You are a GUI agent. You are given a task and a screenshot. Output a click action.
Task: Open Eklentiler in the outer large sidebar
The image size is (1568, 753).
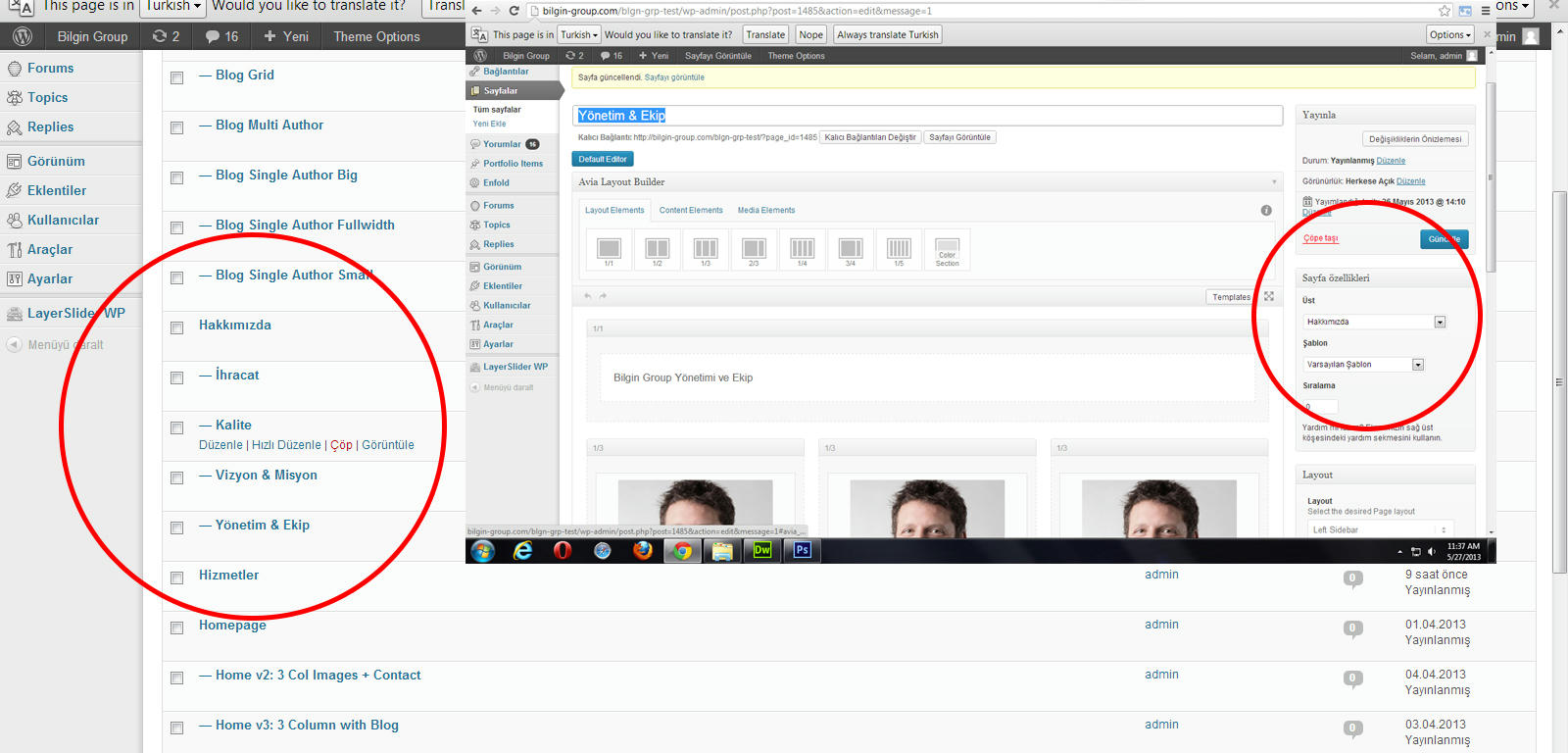coord(57,190)
